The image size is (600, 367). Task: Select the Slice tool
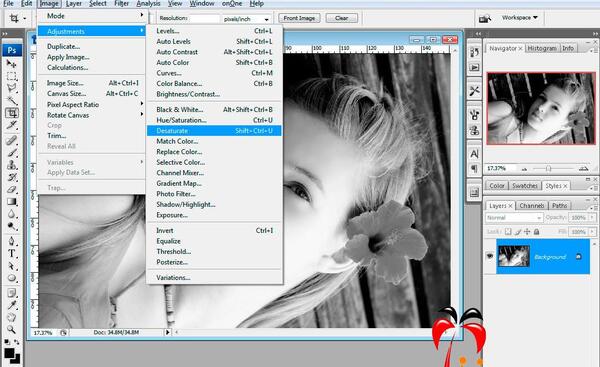11,125
